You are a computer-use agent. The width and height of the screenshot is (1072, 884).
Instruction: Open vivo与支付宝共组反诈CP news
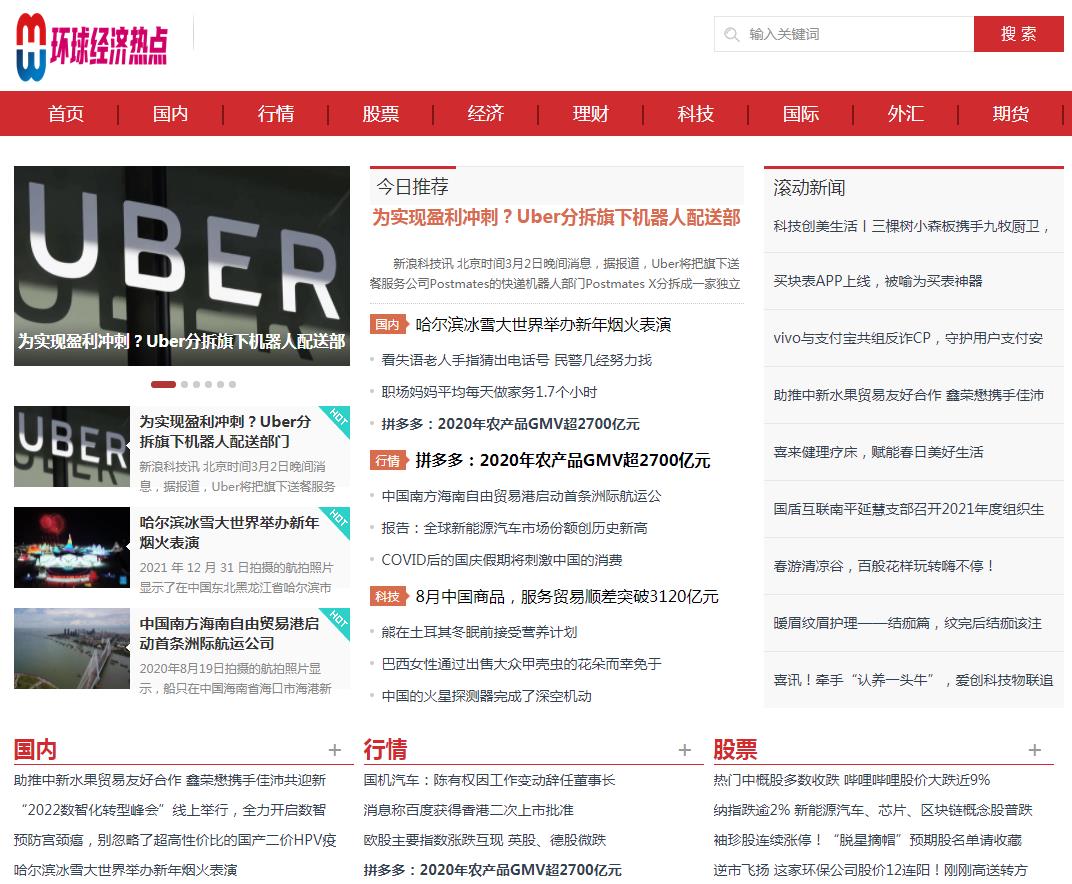pyautogui.click(x=908, y=338)
